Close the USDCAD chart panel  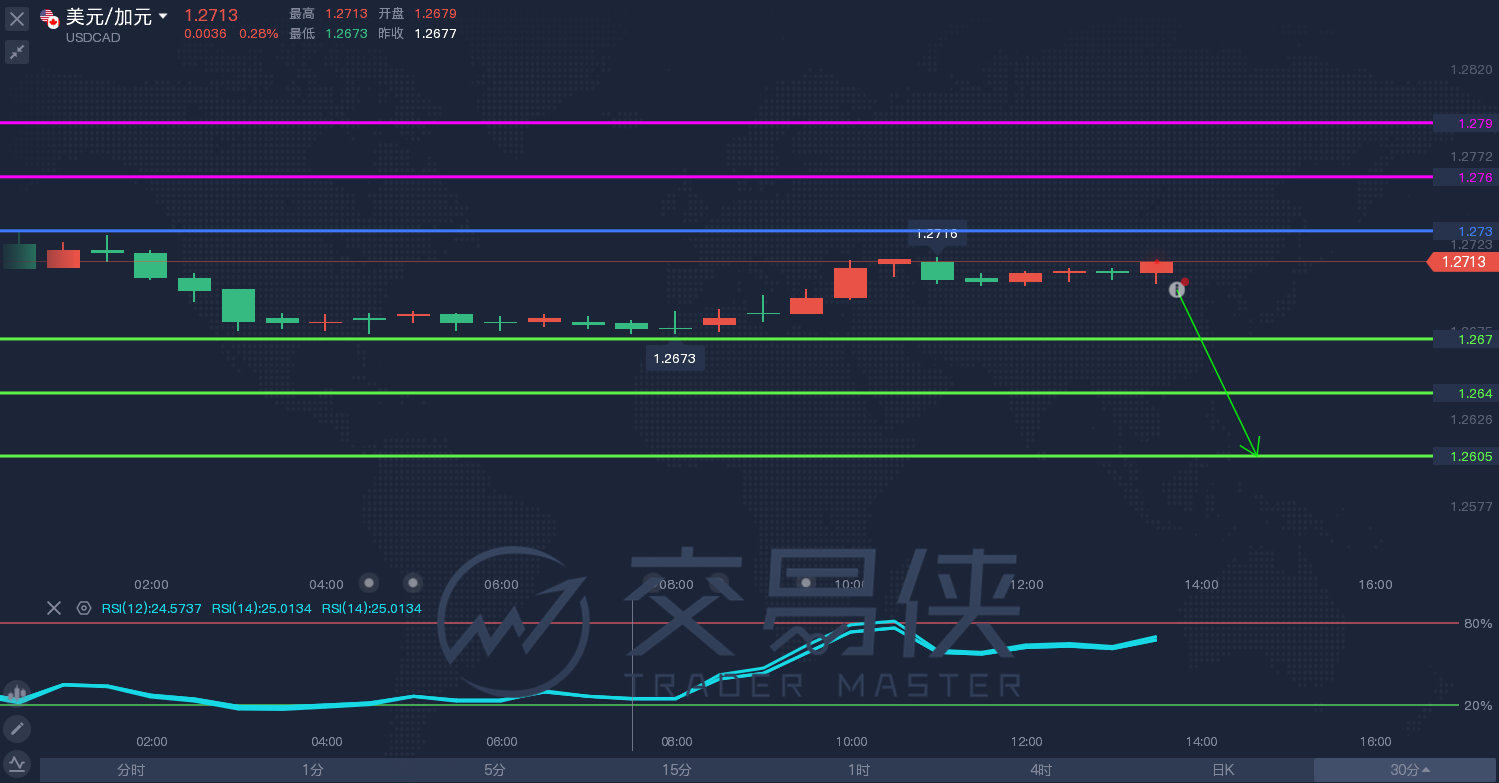coord(17,18)
